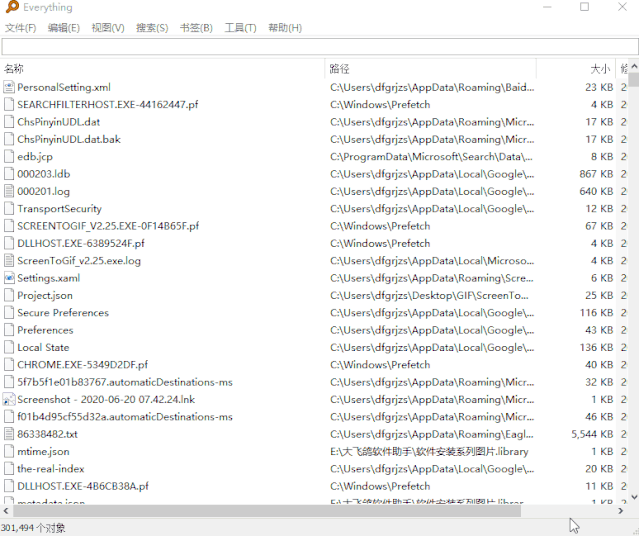Viewport: 639px width, 536px height.
Task: Click the edb.jcp file icon
Action: click(9, 157)
